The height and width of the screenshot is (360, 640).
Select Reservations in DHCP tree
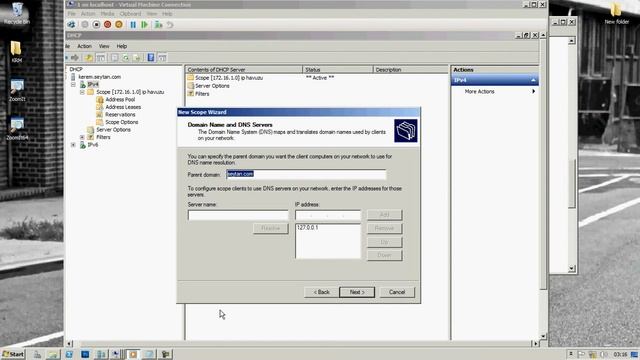click(x=120, y=115)
